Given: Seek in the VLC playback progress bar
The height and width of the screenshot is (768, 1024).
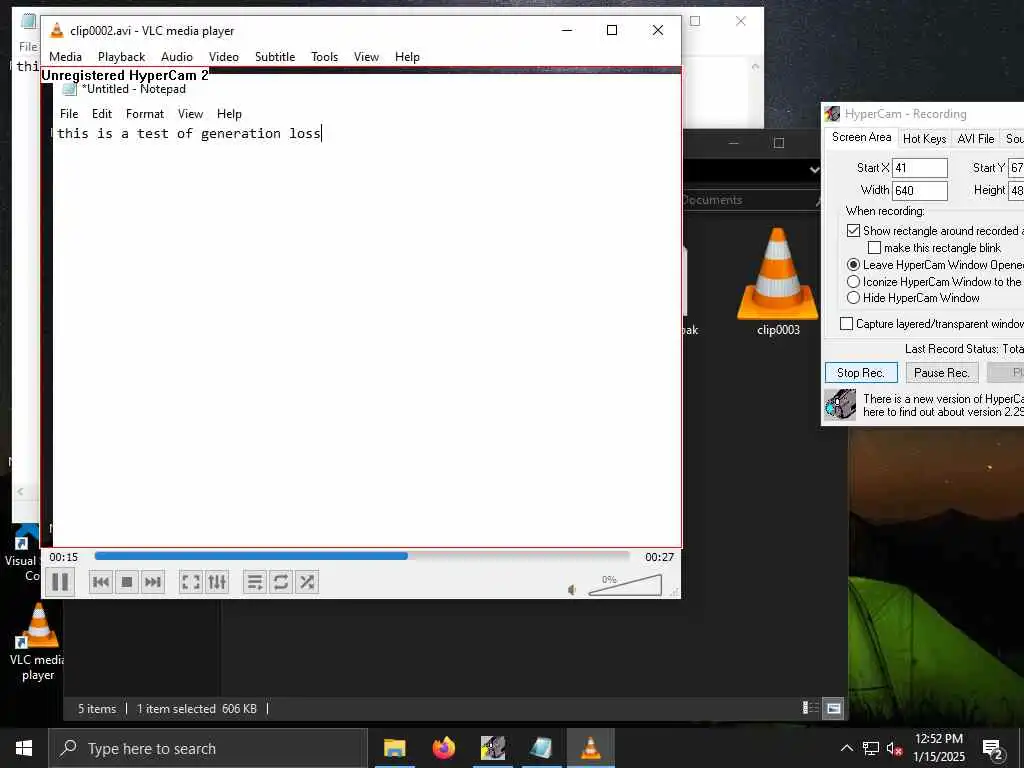Looking at the screenshot, I should (362, 556).
